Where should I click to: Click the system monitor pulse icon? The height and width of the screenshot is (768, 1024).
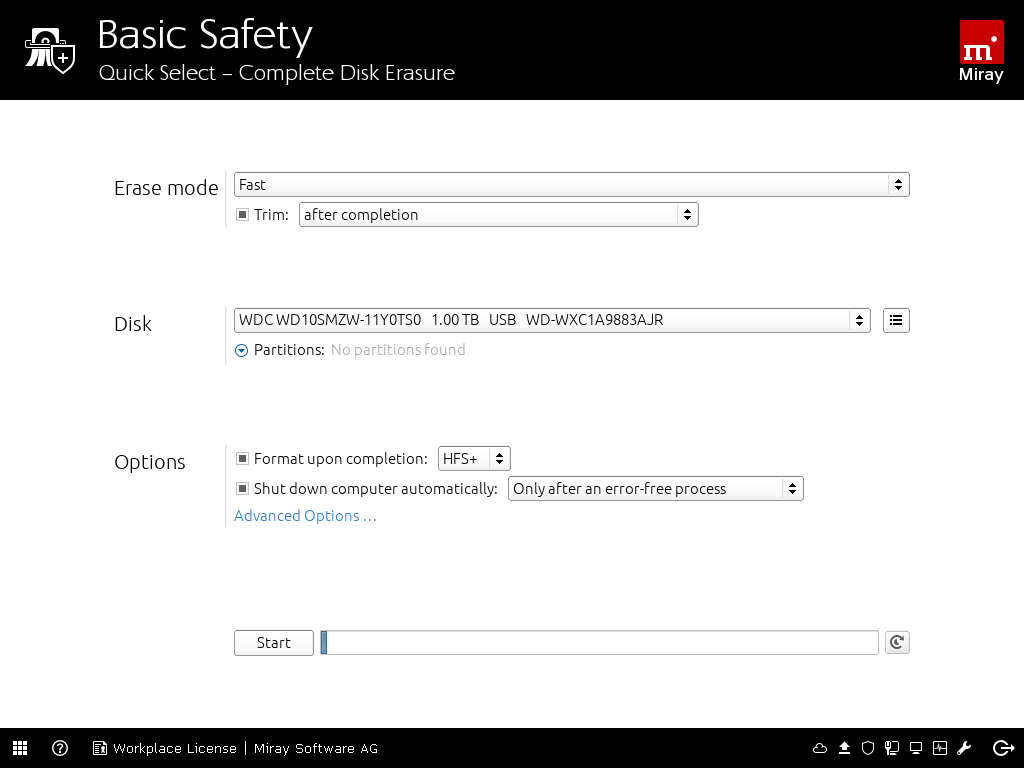(x=940, y=748)
